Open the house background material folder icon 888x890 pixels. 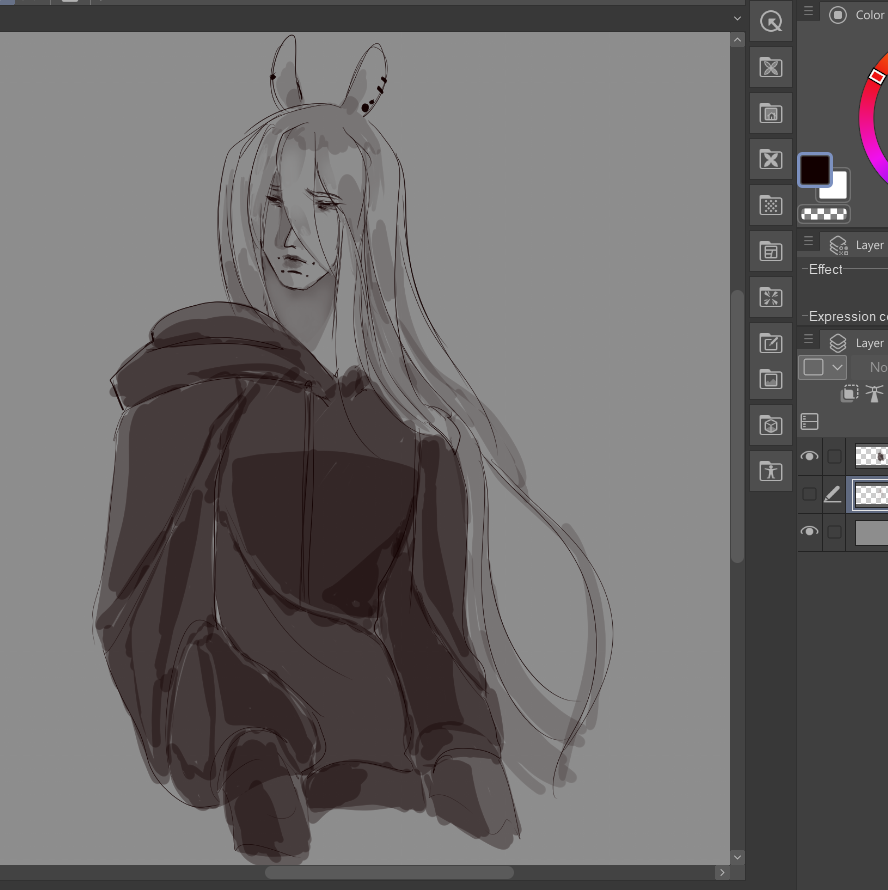771,114
